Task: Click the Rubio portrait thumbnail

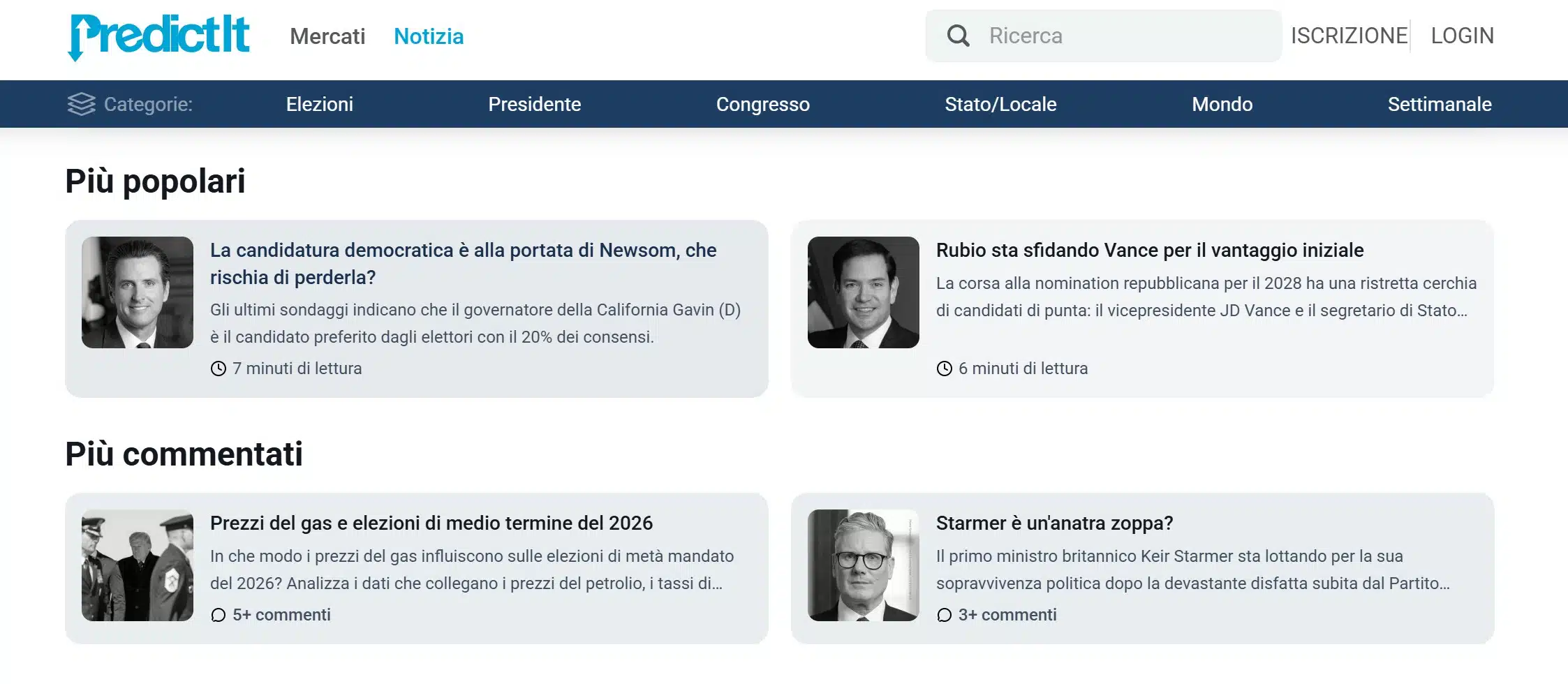Action: [x=864, y=292]
